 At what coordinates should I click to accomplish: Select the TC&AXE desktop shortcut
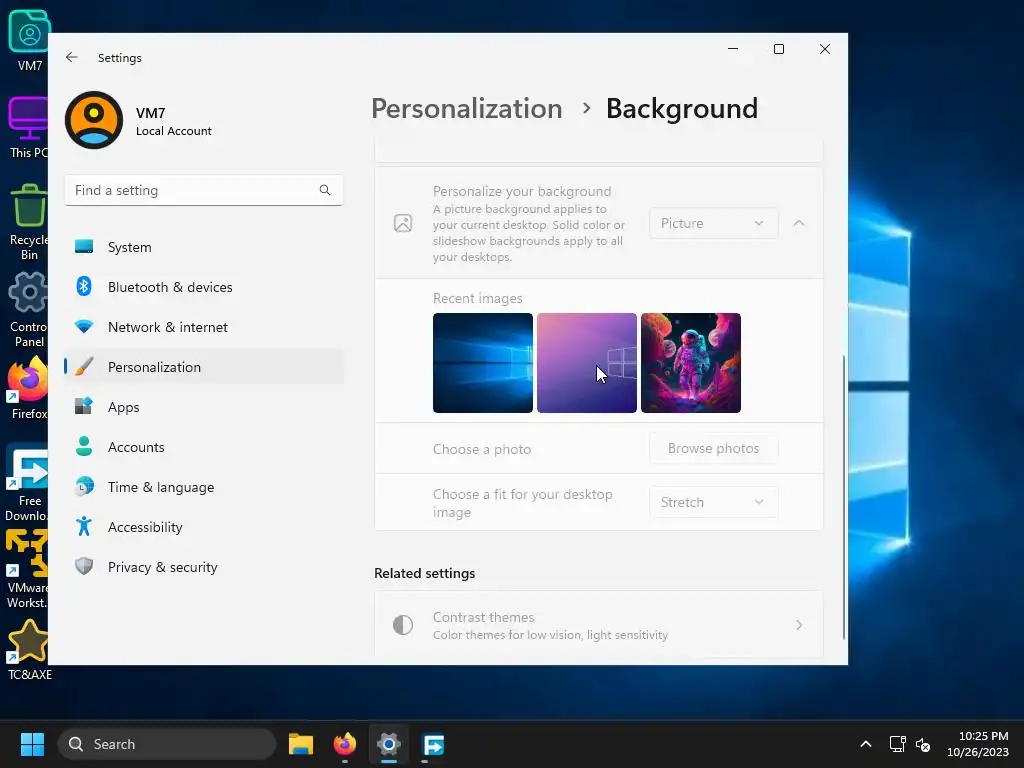pyautogui.click(x=29, y=649)
